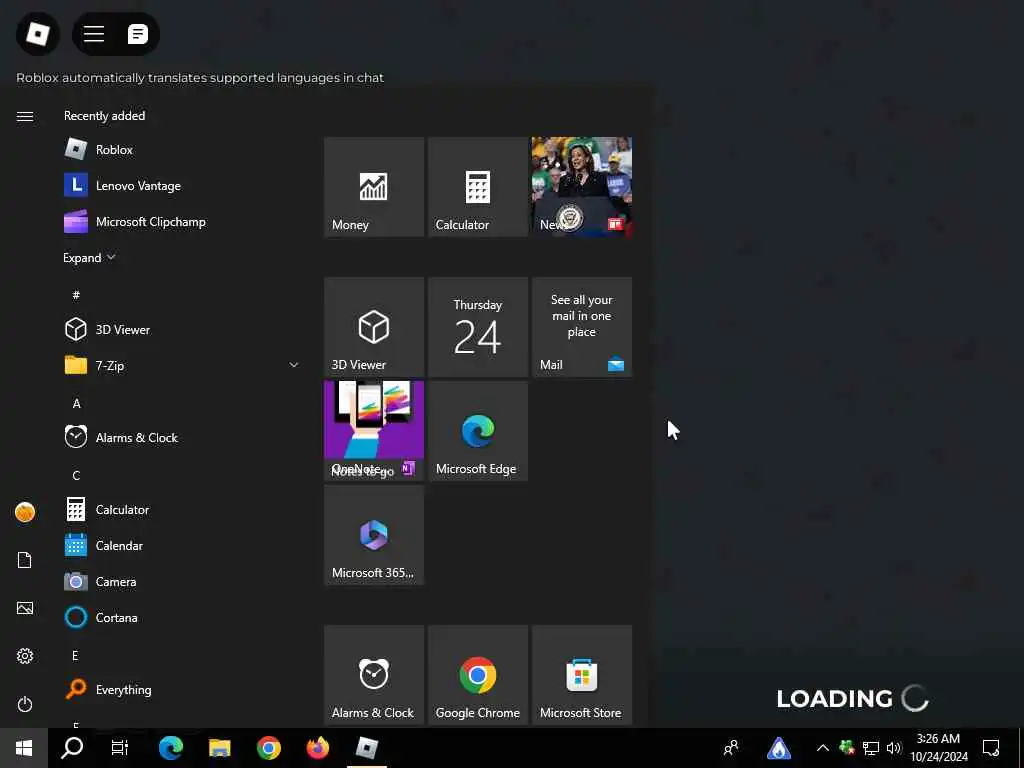Open 3D Viewer in the app list
Viewport: 1024px width, 768px height.
(182, 329)
